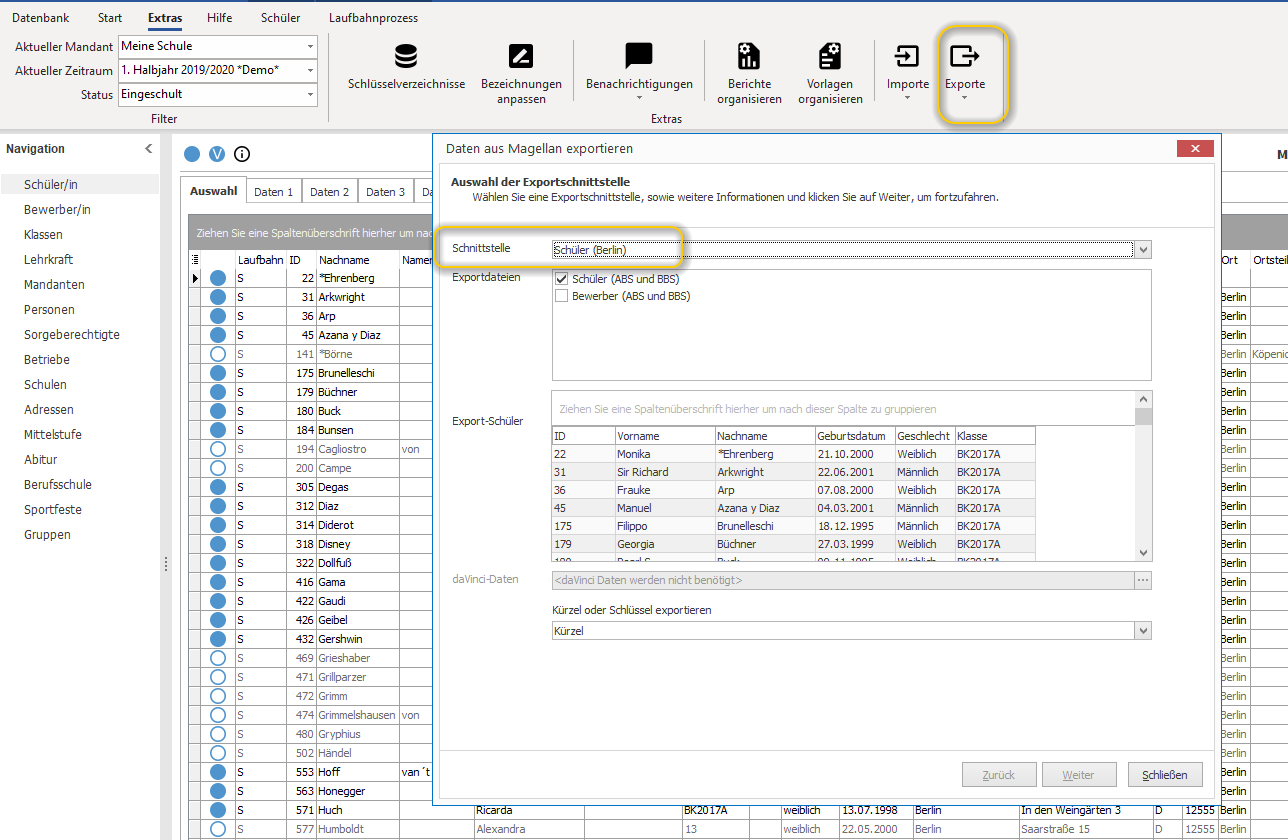Screen dimensions: 1288x840
Task: Expand the Schnittstelle dropdown
Action: [x=1144, y=250]
